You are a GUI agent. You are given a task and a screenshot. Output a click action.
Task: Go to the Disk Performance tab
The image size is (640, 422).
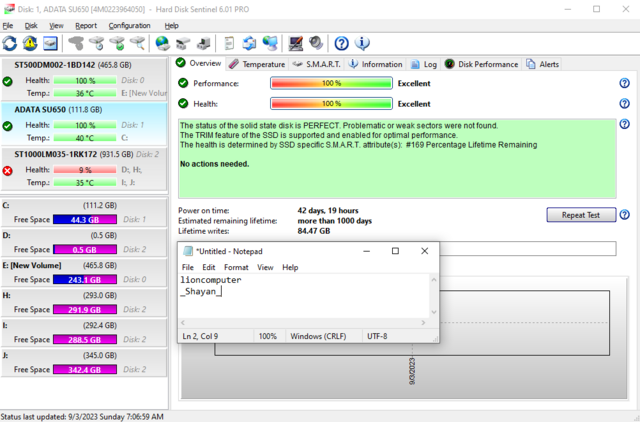pyautogui.click(x=481, y=64)
